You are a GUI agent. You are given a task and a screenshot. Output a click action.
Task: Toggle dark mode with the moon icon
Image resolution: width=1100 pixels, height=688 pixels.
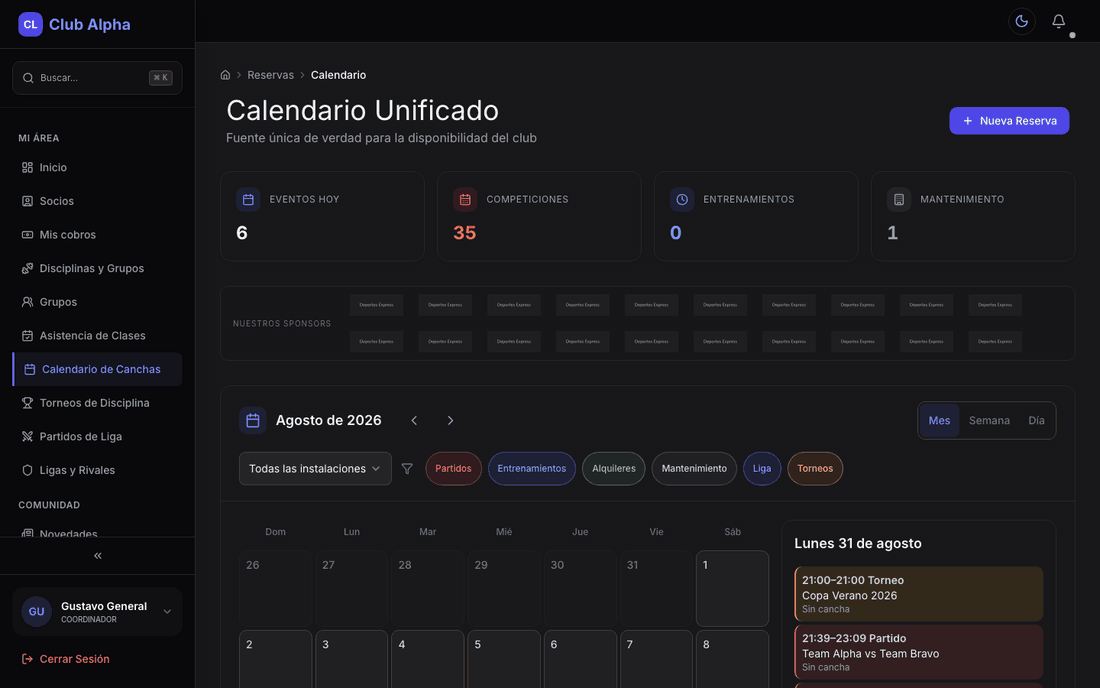(1021, 21)
